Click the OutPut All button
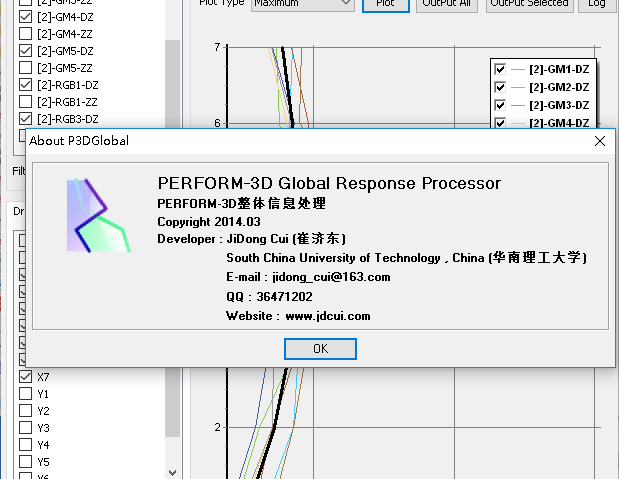 (x=446, y=4)
